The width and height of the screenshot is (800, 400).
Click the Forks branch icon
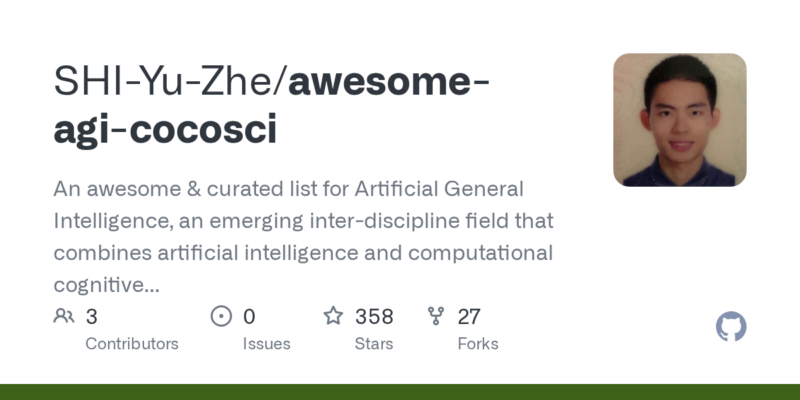pos(435,317)
